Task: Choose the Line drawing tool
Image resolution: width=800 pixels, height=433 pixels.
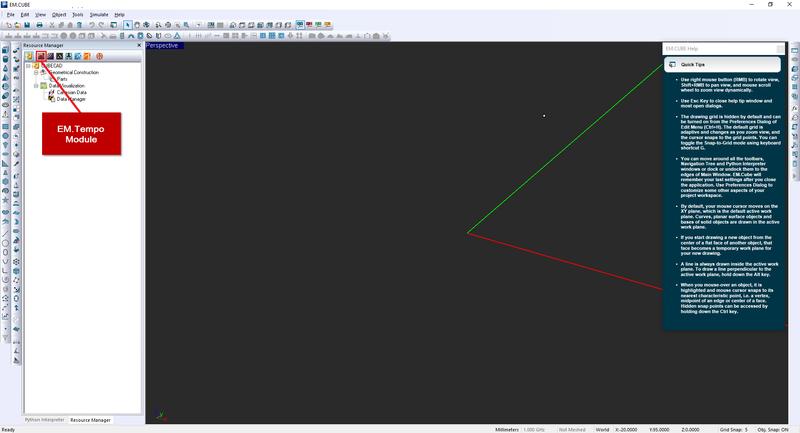Action: [5, 234]
